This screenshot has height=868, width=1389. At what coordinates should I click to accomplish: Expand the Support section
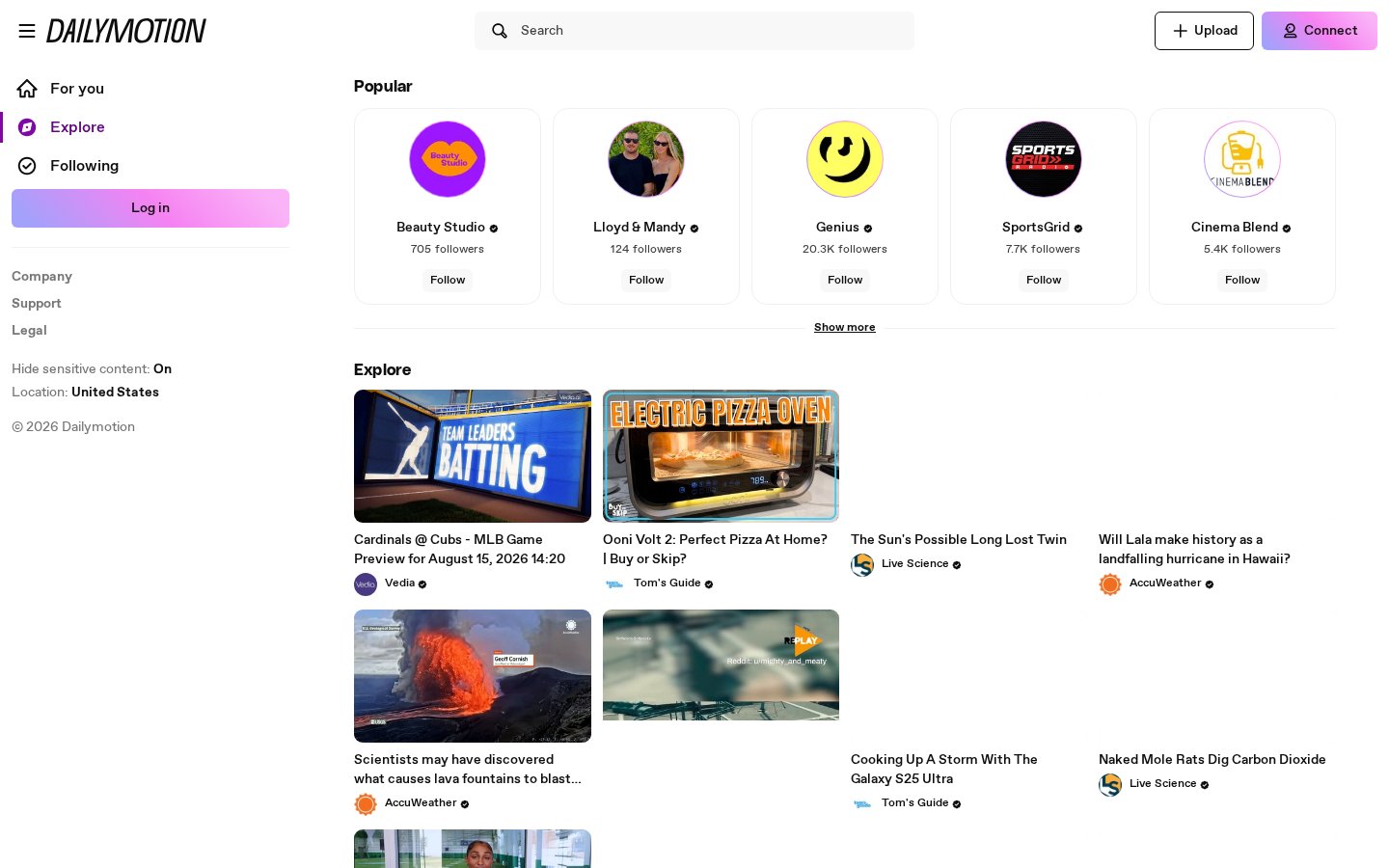tap(37, 303)
